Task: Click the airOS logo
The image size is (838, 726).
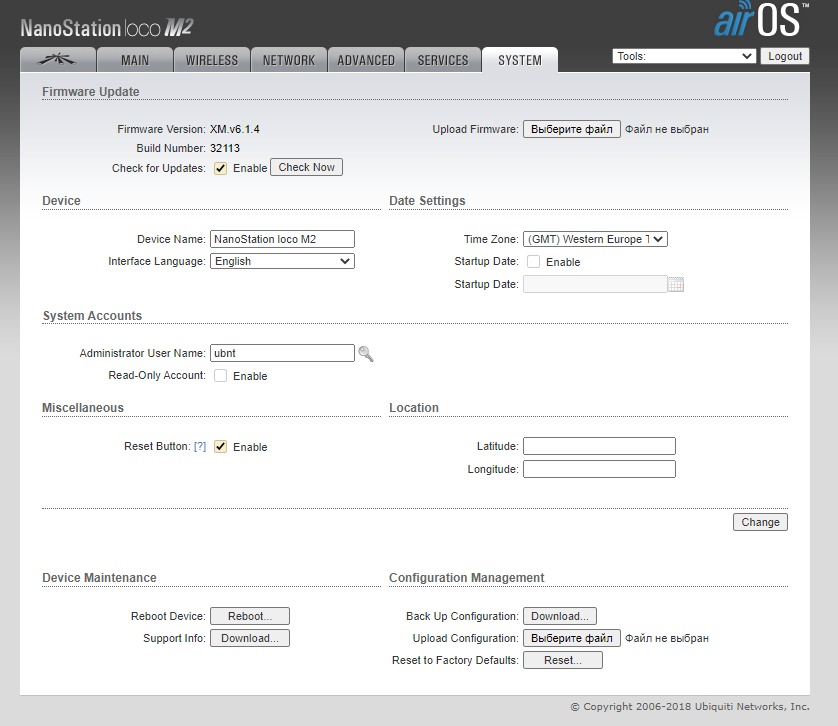Action: click(x=761, y=20)
